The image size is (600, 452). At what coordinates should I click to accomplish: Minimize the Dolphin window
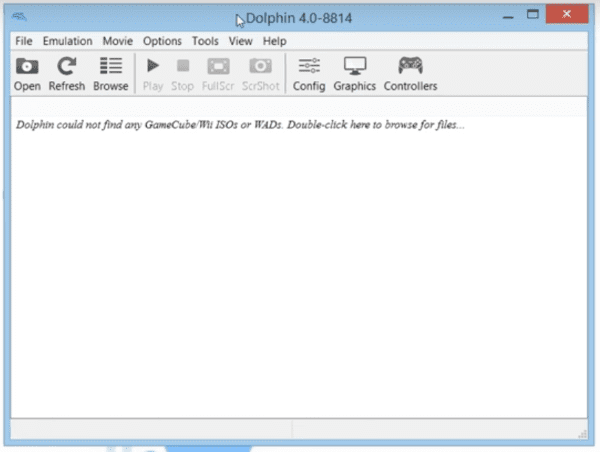(508, 15)
